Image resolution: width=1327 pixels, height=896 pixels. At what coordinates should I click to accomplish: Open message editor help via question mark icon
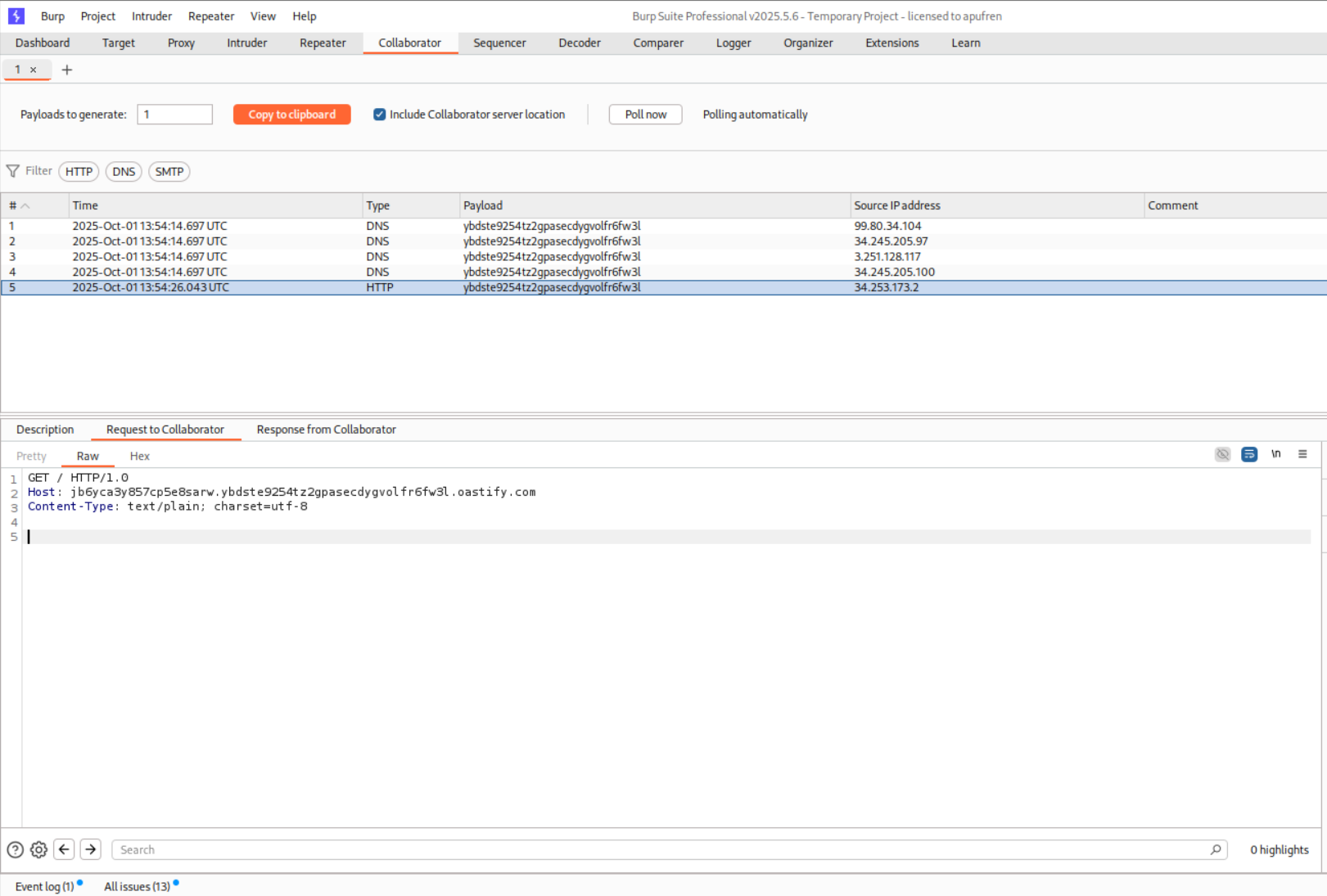click(14, 849)
